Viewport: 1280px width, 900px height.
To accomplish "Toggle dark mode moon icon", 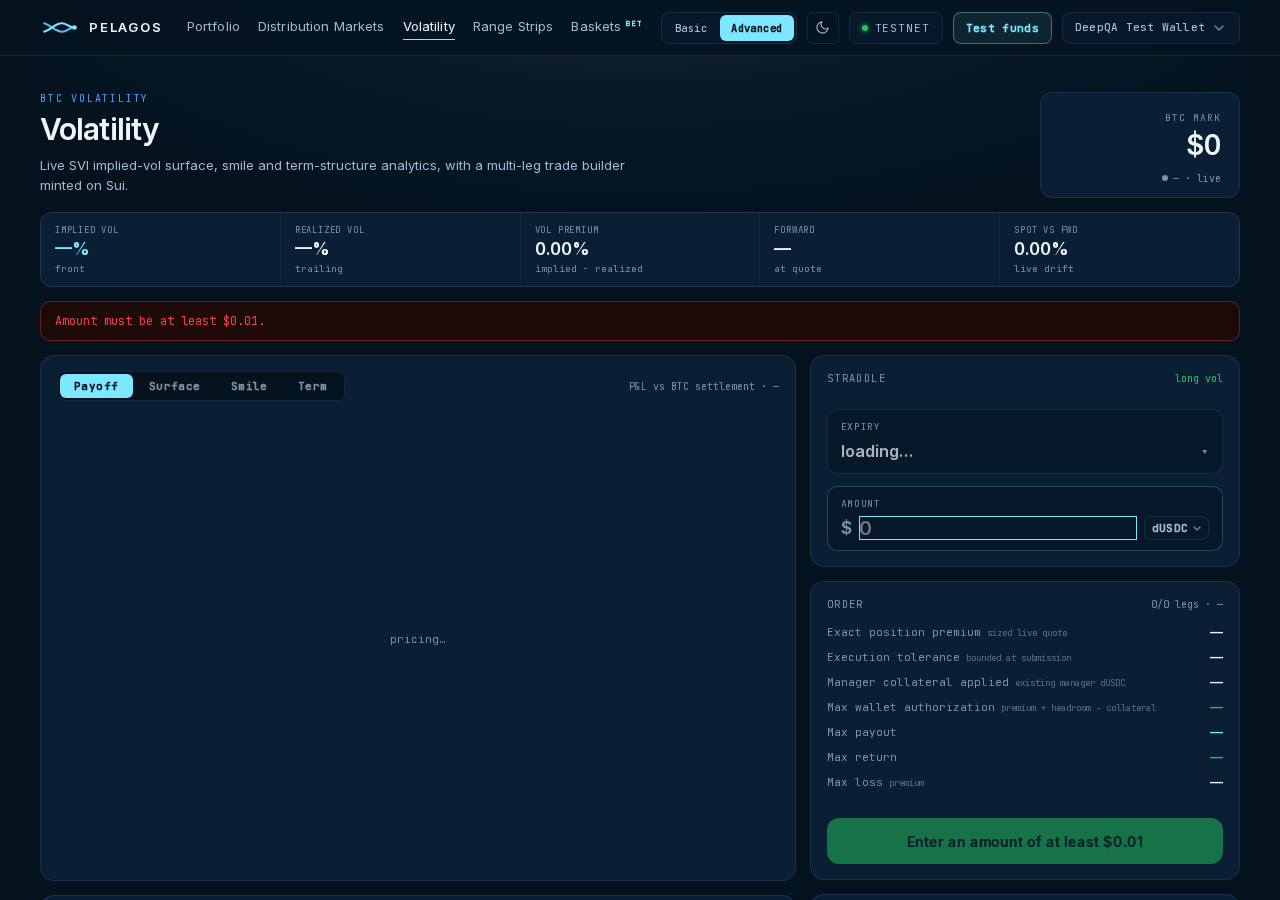I will [x=823, y=28].
